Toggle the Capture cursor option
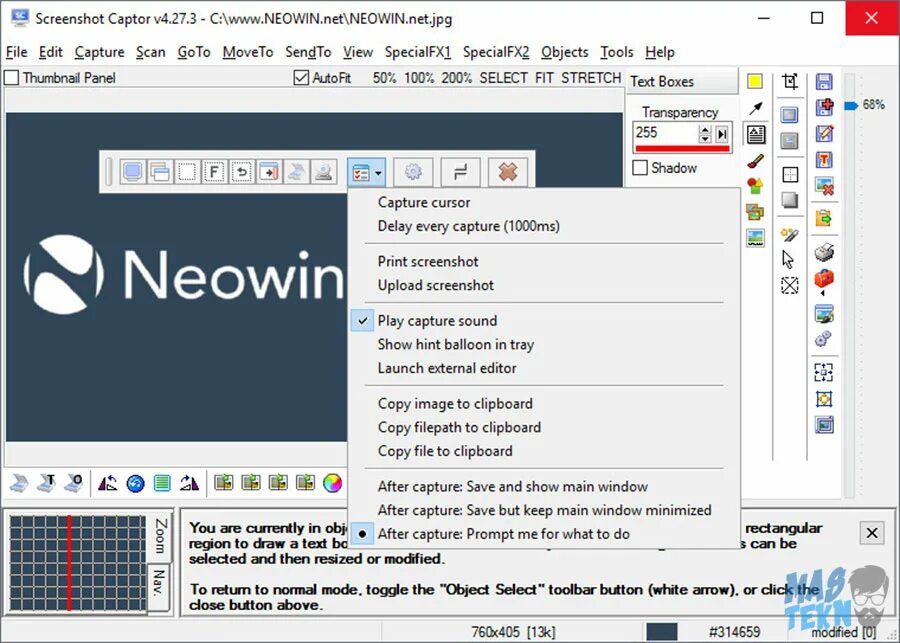Image resolution: width=900 pixels, height=643 pixels. coord(544,202)
